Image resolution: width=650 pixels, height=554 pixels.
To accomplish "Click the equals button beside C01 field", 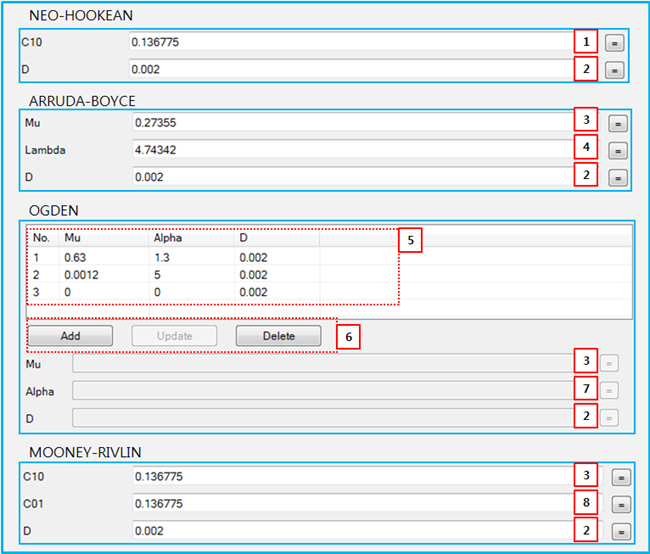I will click(x=621, y=505).
